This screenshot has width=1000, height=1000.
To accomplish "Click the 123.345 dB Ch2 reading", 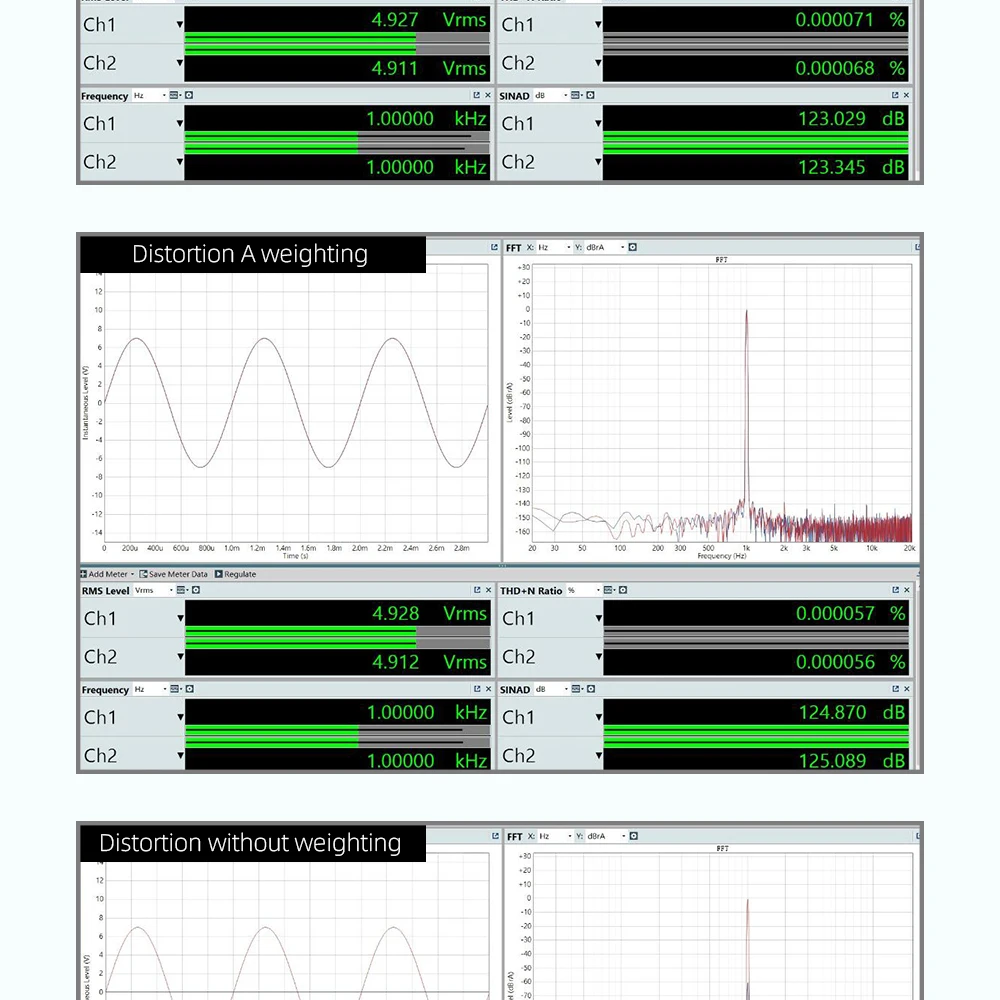I will pyautogui.click(x=851, y=167).
